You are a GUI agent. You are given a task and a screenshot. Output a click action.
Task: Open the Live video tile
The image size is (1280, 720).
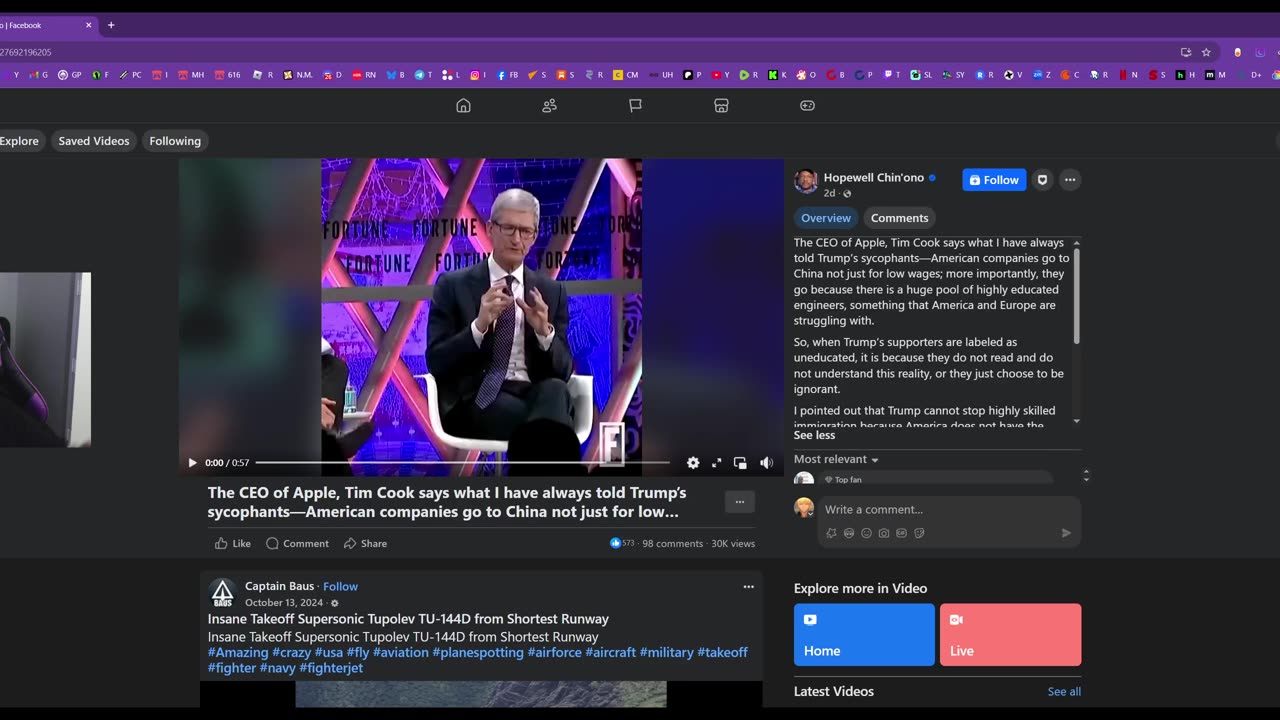[1010, 634]
